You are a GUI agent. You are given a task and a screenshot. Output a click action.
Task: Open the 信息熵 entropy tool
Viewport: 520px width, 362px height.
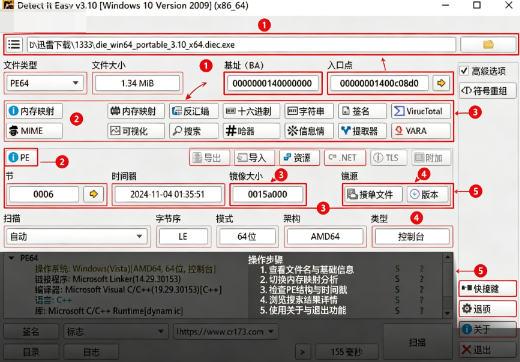click(309, 131)
